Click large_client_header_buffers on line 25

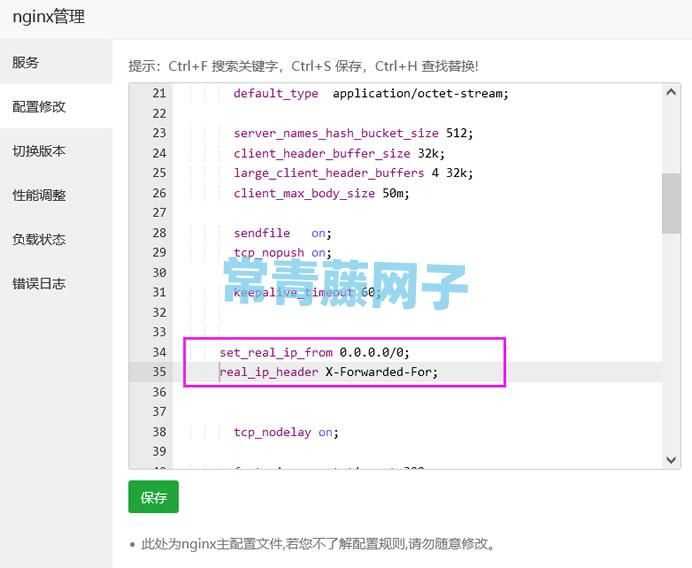click(329, 173)
